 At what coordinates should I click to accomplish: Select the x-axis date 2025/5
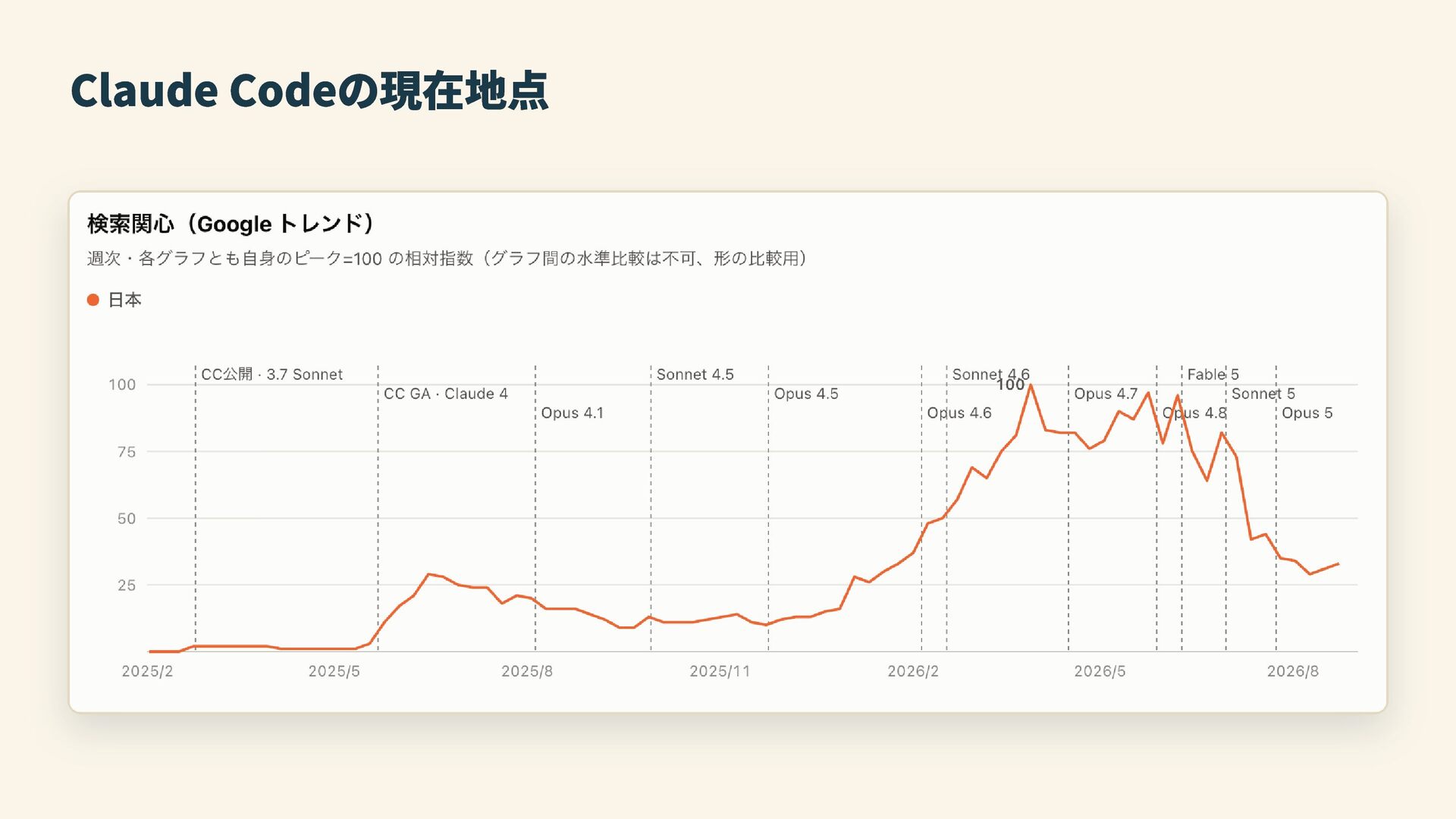[x=334, y=672]
